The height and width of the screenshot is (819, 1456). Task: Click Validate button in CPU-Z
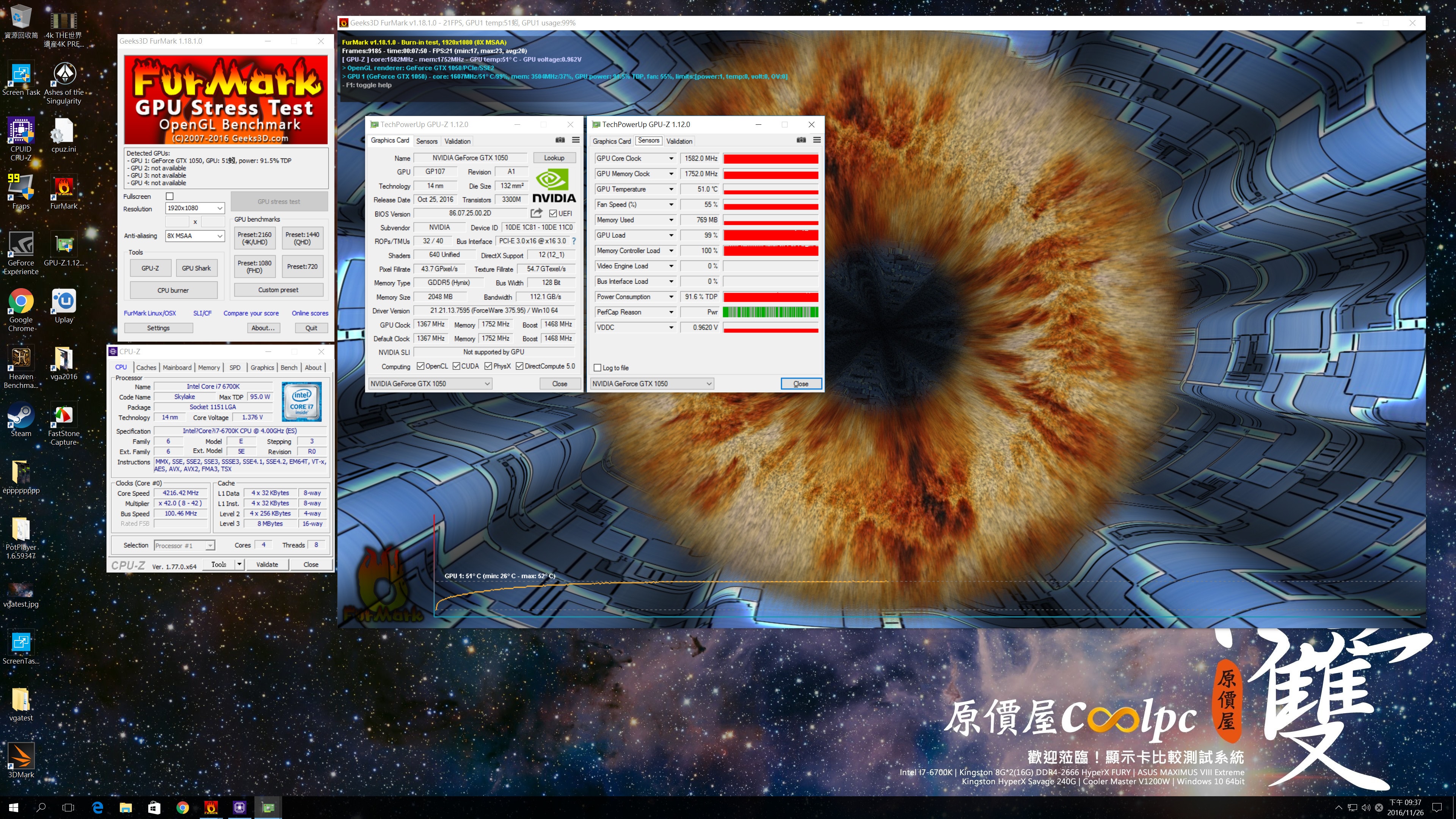pos(267,564)
